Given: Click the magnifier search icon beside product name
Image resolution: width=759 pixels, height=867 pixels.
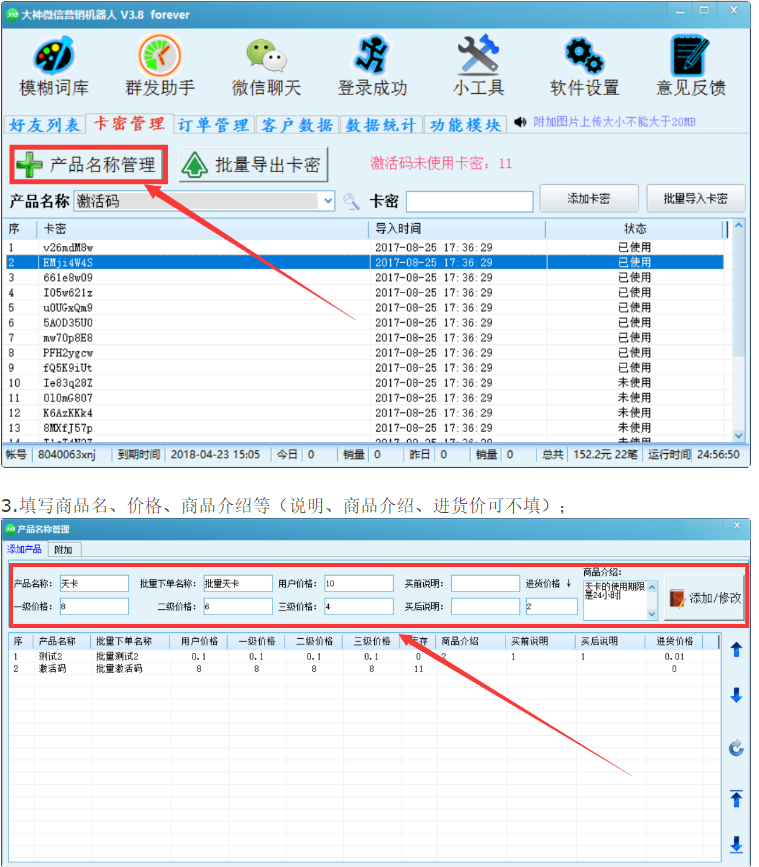Looking at the screenshot, I should click(351, 201).
